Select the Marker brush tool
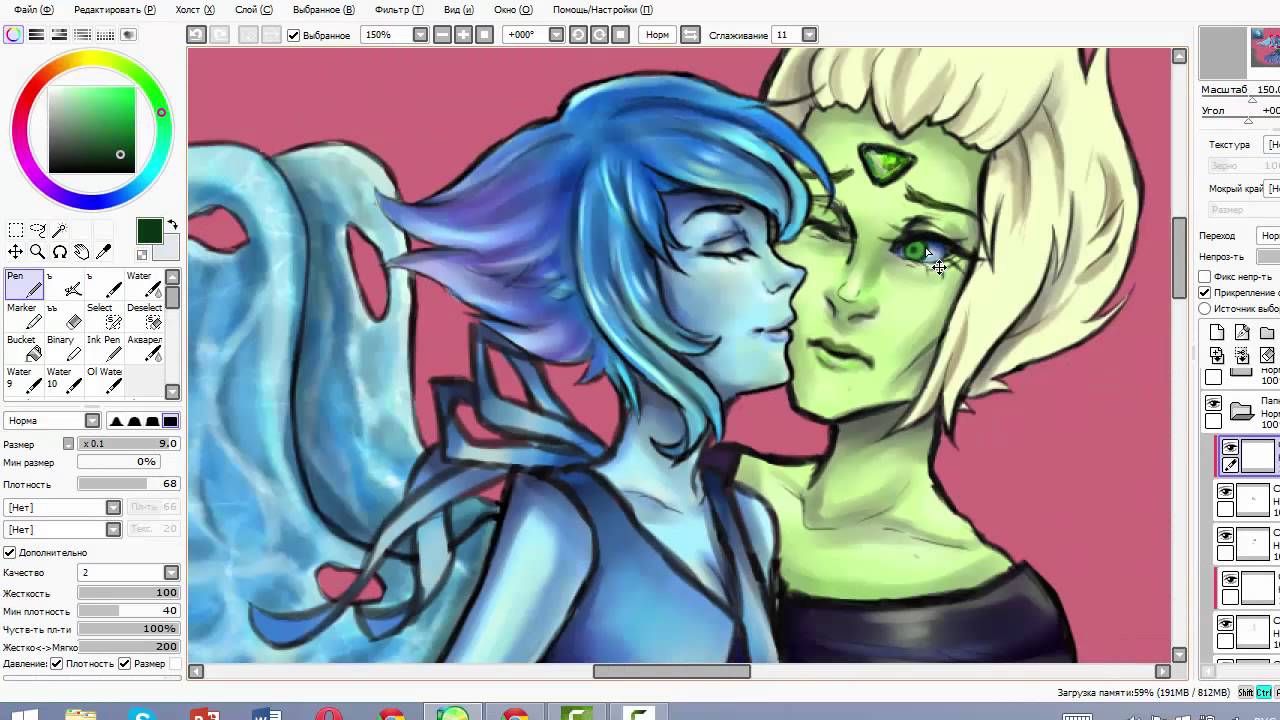 pyautogui.click(x=24, y=318)
